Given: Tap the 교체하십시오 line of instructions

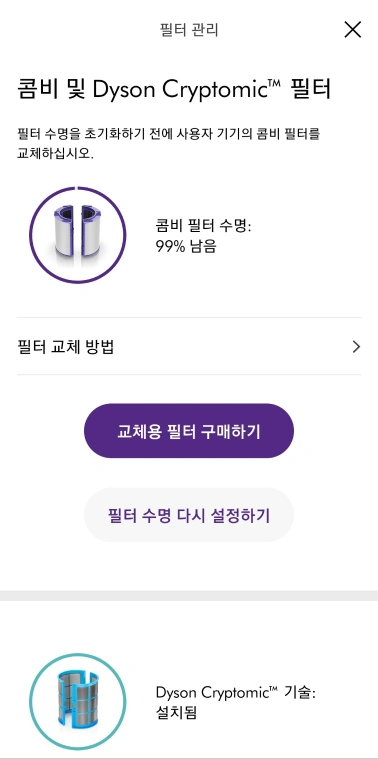Looking at the screenshot, I should [54, 154].
